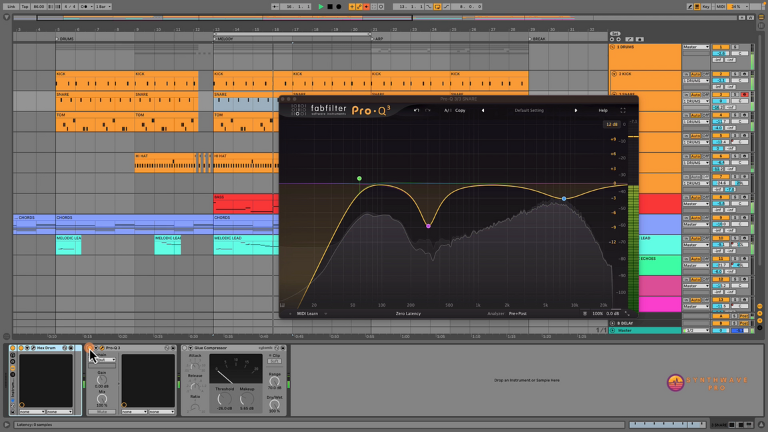Arm the 3 SNARE track record button
This screenshot has height=432, width=768.
tap(744, 95)
